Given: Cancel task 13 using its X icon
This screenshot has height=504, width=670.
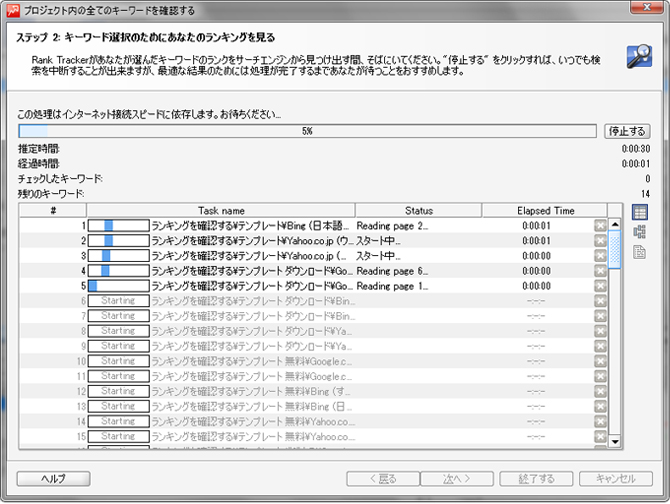Looking at the screenshot, I should [x=600, y=407].
